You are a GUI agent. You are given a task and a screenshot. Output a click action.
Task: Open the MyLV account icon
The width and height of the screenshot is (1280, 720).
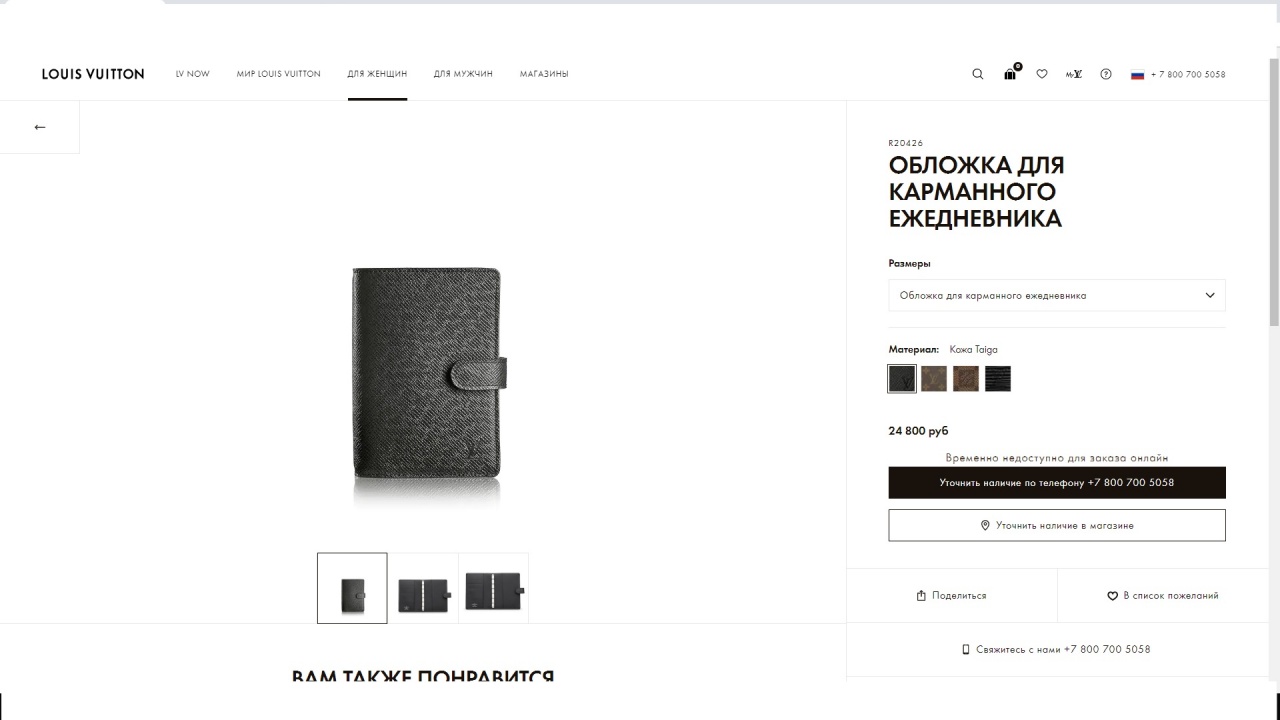(1074, 74)
